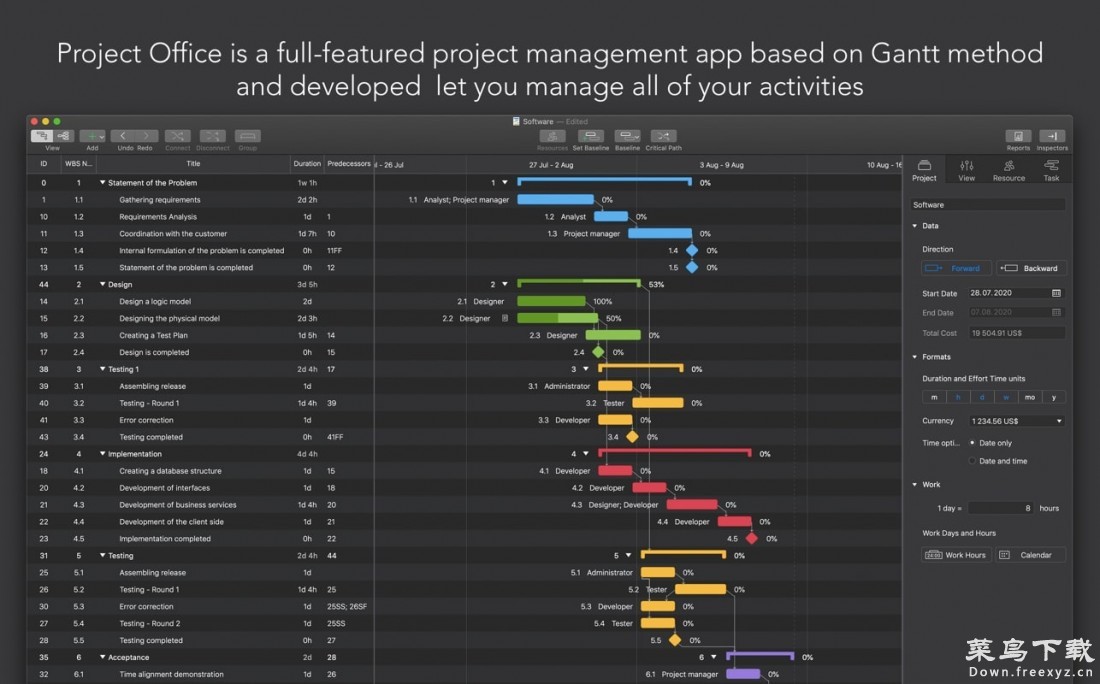The image size is (1100, 684).
Task: Collapse the Testing 1 task group
Action: point(102,369)
